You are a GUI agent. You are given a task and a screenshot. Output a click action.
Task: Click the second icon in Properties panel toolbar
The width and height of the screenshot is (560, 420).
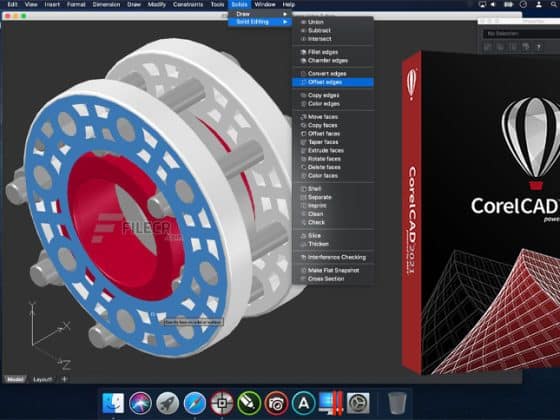point(501,46)
